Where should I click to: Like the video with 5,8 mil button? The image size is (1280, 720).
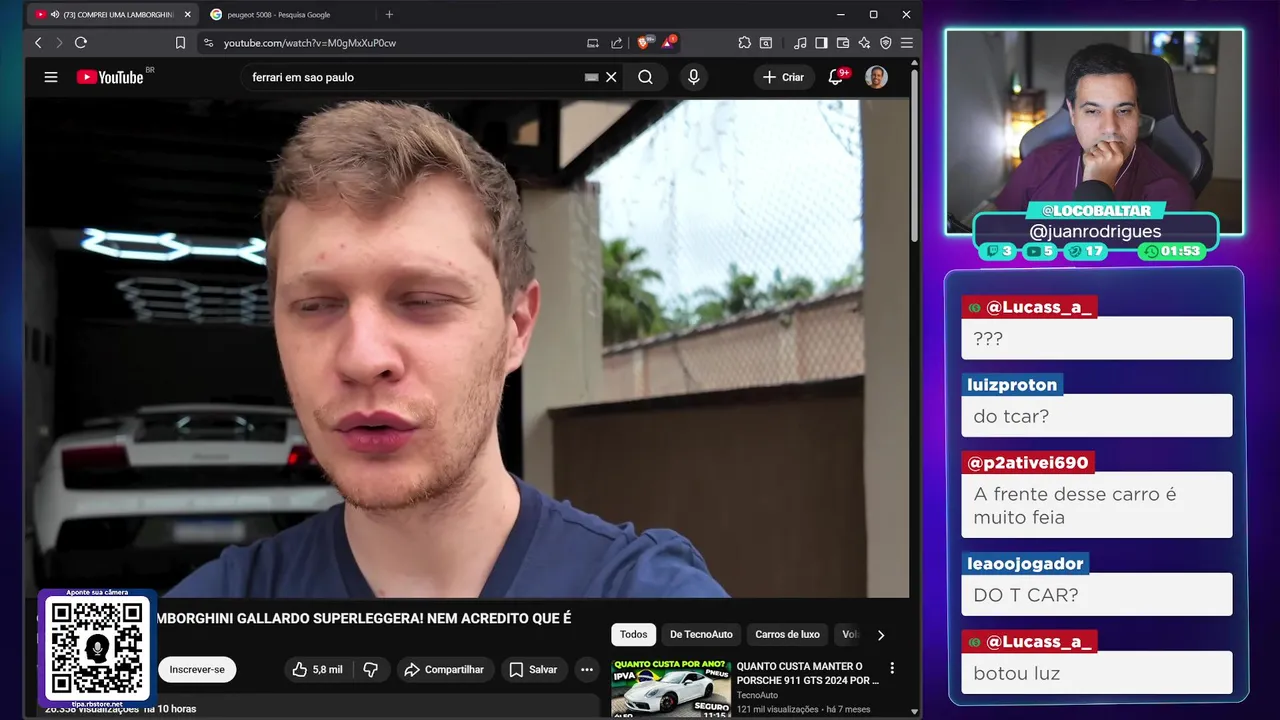(317, 670)
